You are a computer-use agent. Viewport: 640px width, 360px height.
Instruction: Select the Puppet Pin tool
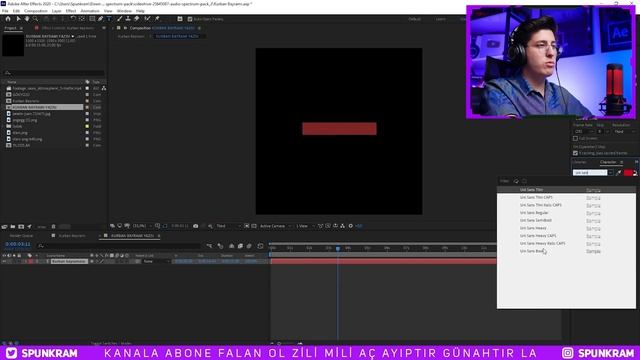pos(157,19)
